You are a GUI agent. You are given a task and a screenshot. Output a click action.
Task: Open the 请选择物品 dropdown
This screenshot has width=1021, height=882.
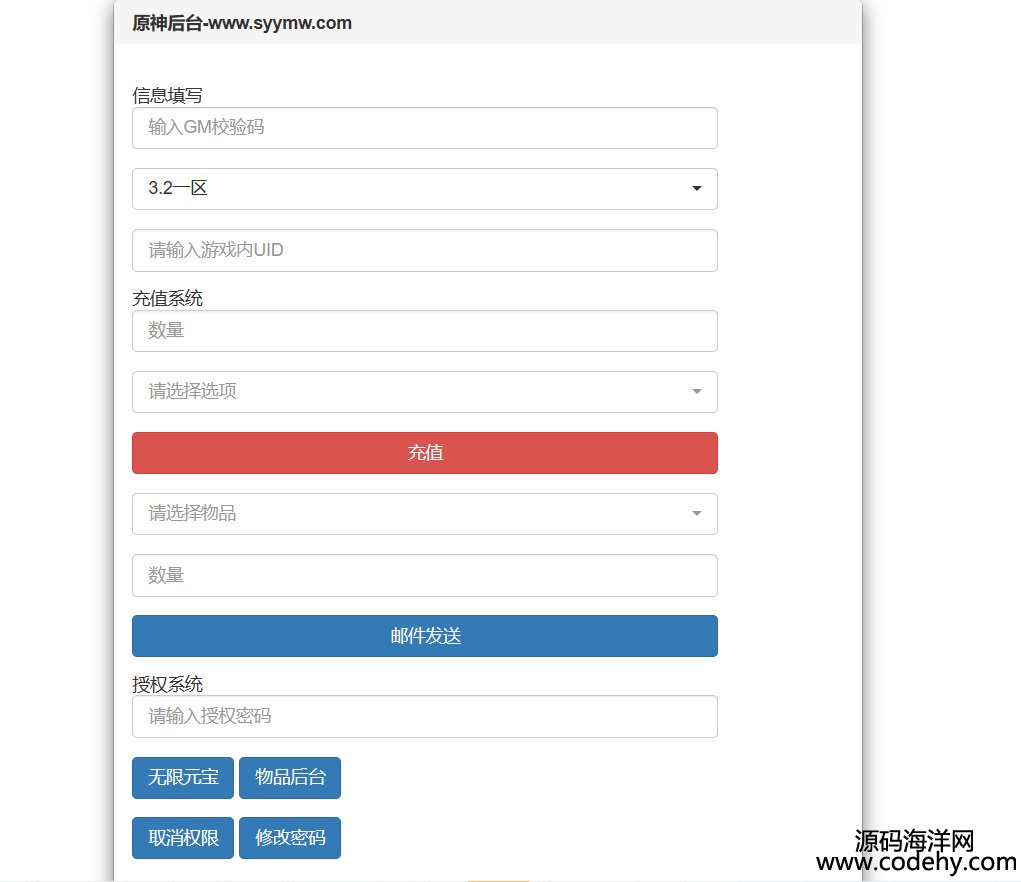point(425,514)
